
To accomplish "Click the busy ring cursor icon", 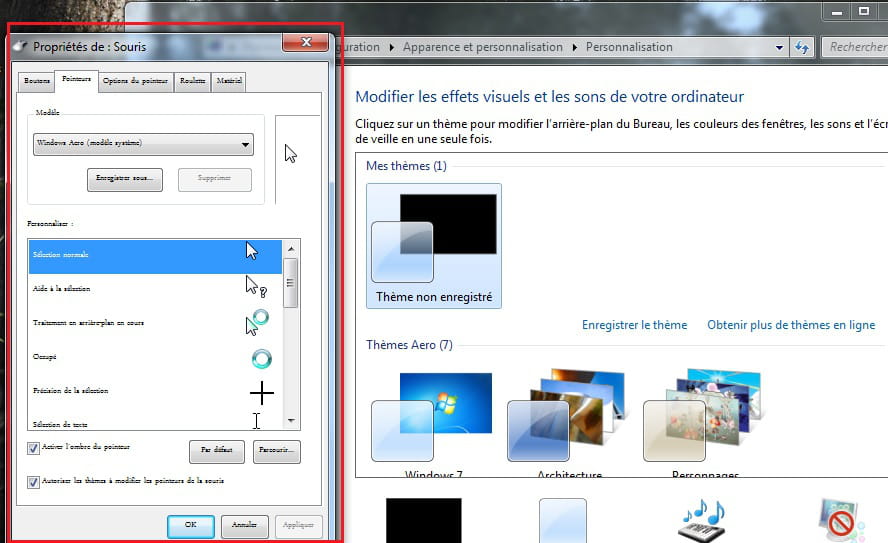I will point(262,359).
